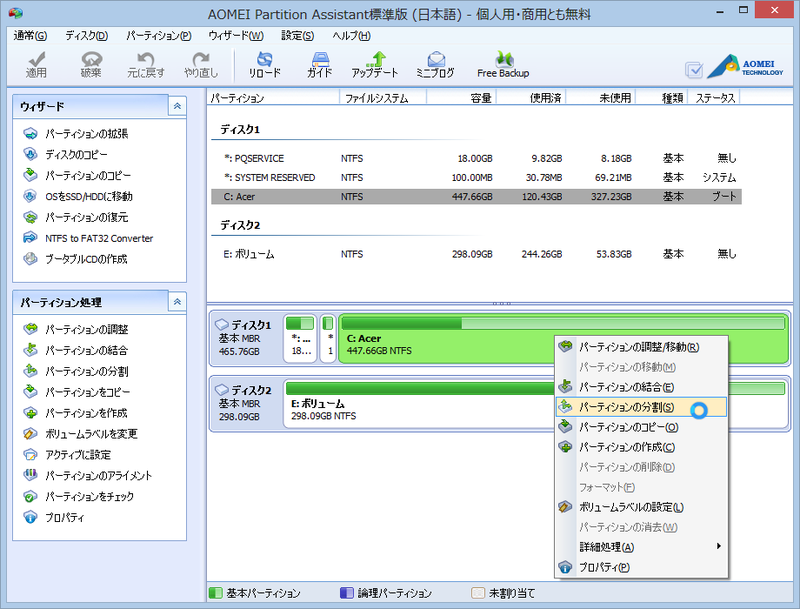Screen dimensions: 800x609
Task: Click the ディスク2 298.09GB disk label
Action: tap(246, 403)
